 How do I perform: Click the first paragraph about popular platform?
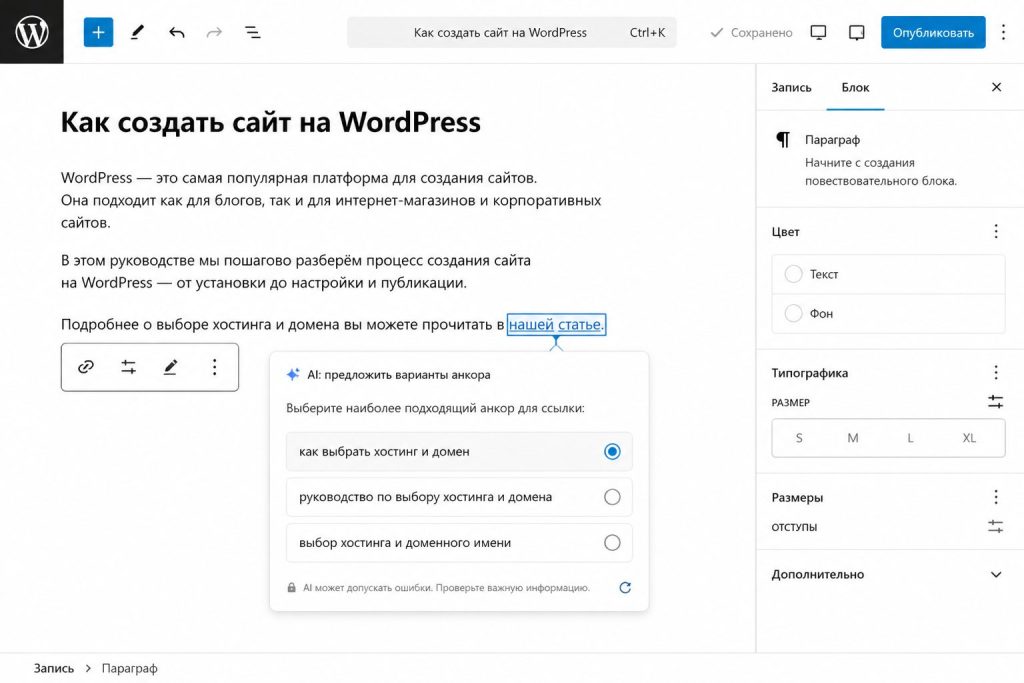(331, 200)
